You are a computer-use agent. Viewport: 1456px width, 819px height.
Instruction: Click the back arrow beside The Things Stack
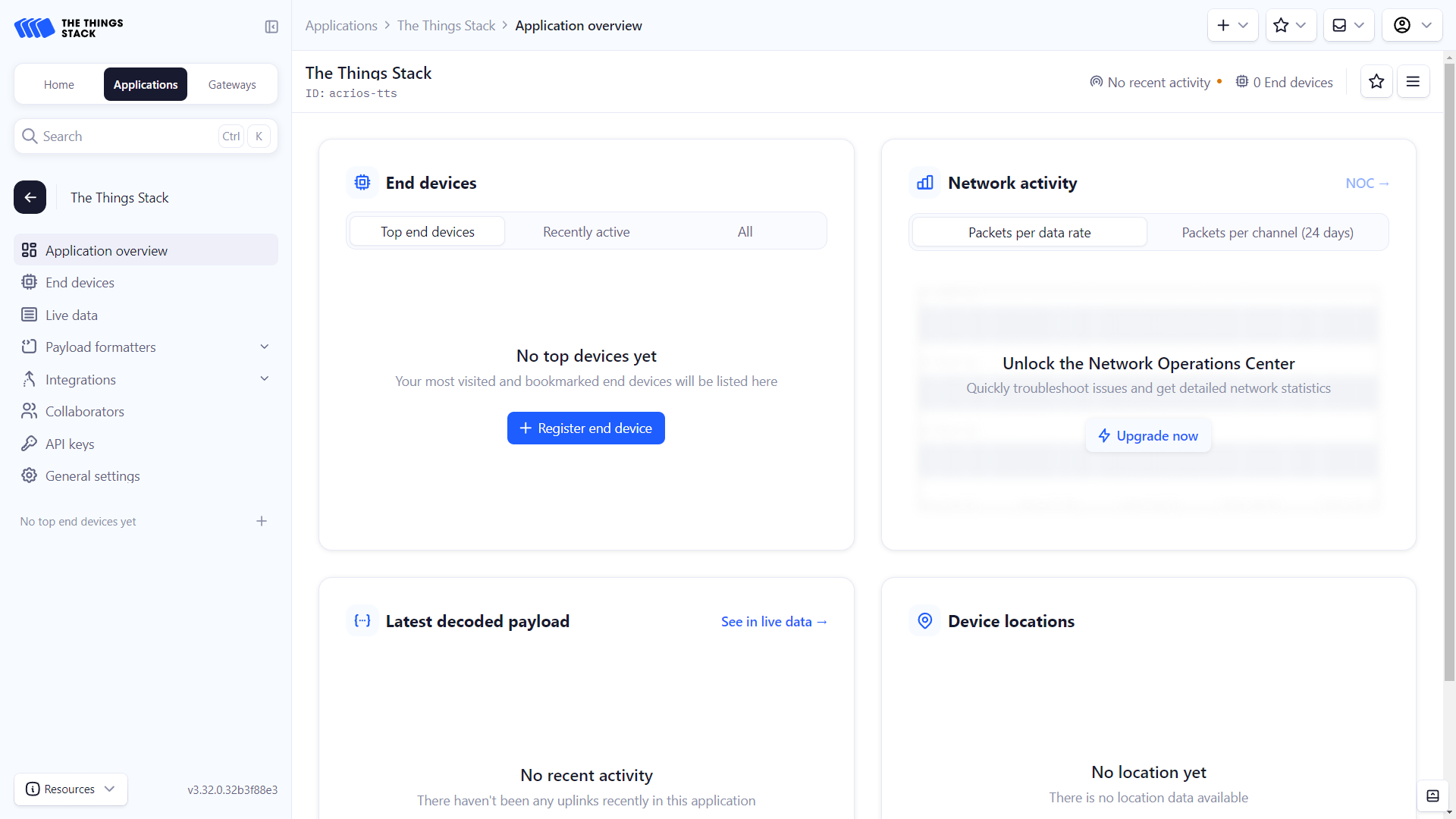30,197
